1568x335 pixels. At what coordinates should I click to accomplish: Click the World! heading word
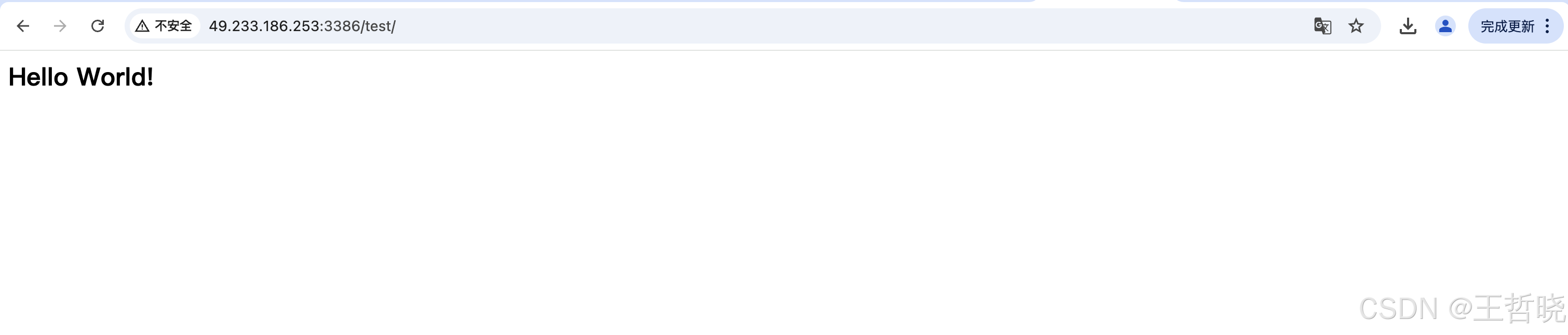115,77
